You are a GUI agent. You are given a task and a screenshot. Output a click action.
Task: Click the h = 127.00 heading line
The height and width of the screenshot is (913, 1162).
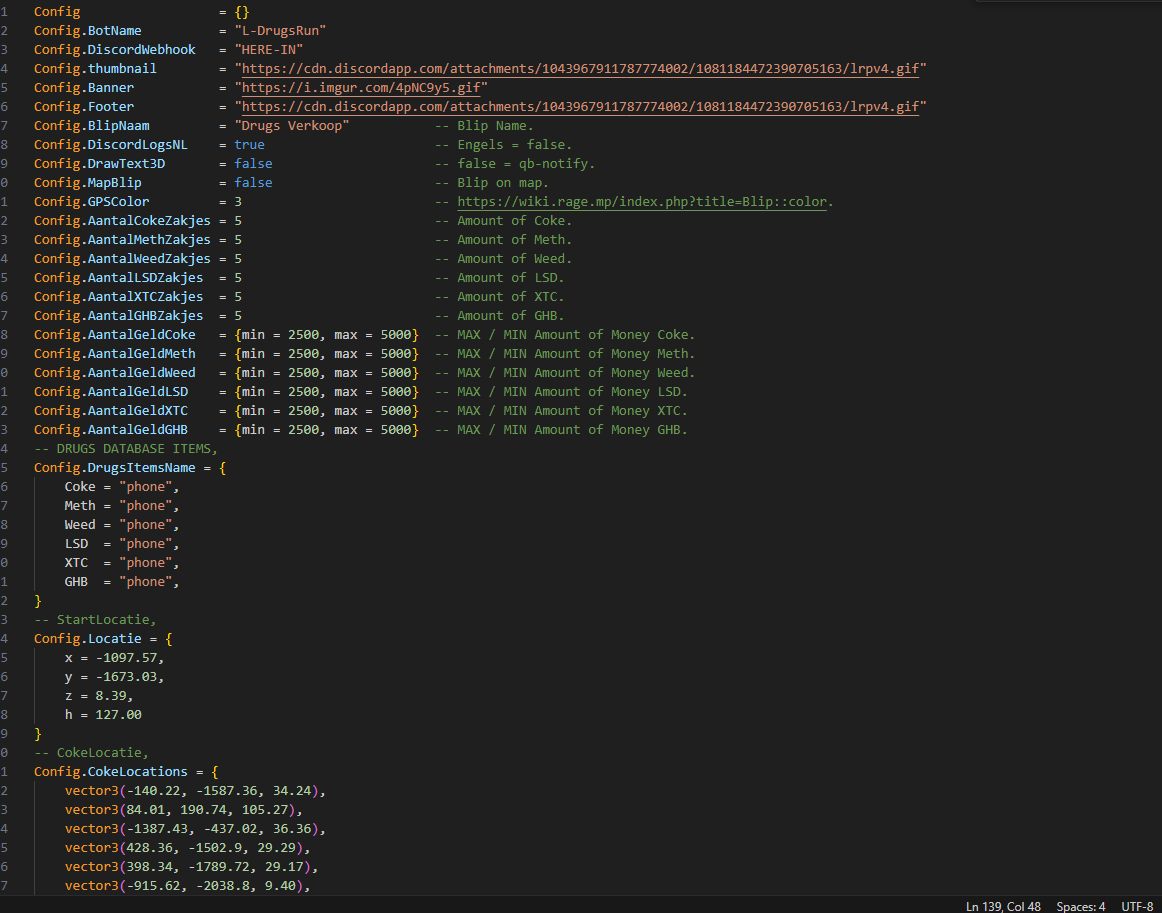click(x=103, y=715)
